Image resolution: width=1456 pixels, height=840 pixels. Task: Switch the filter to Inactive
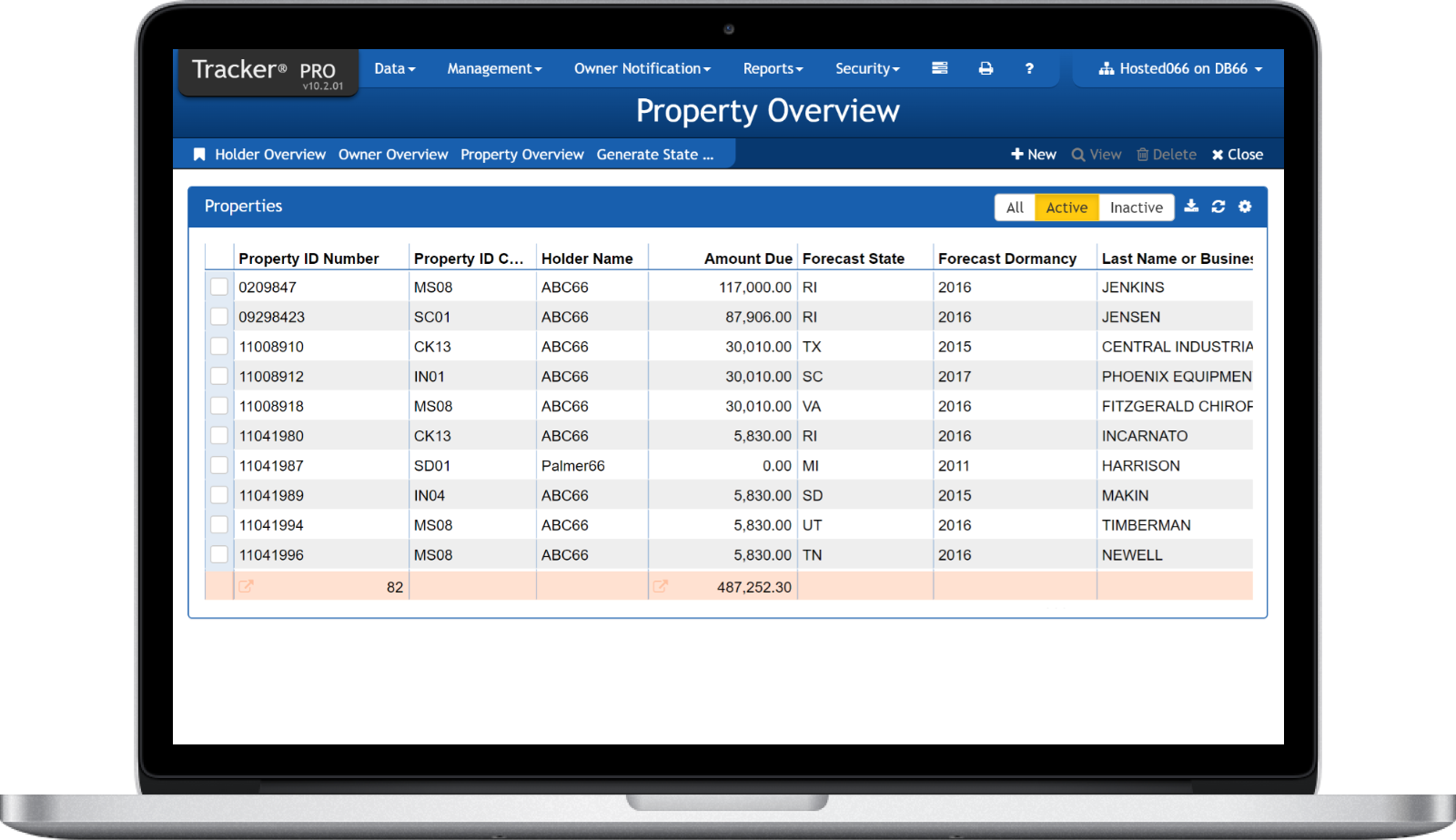1136,207
